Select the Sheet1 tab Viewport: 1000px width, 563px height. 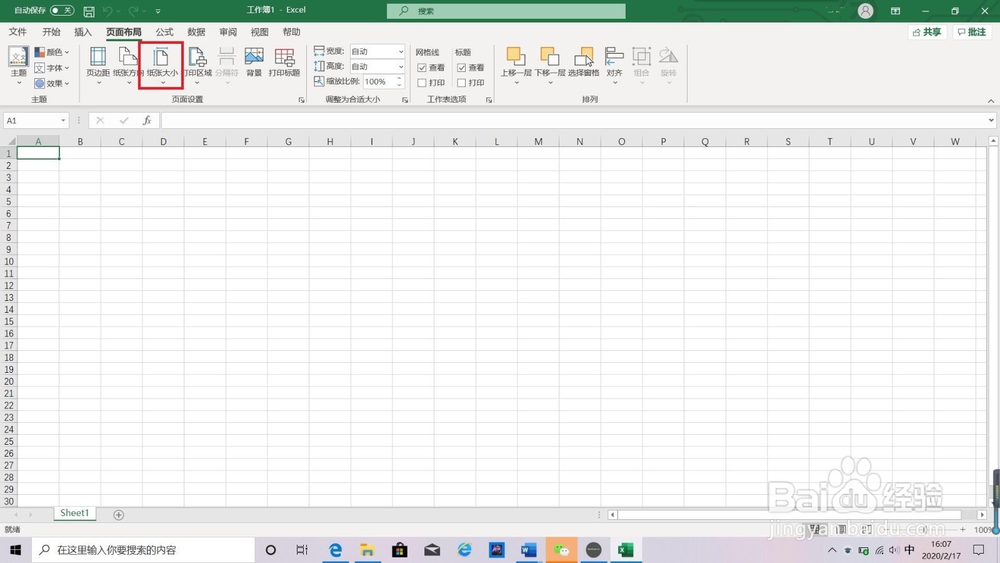[75, 513]
